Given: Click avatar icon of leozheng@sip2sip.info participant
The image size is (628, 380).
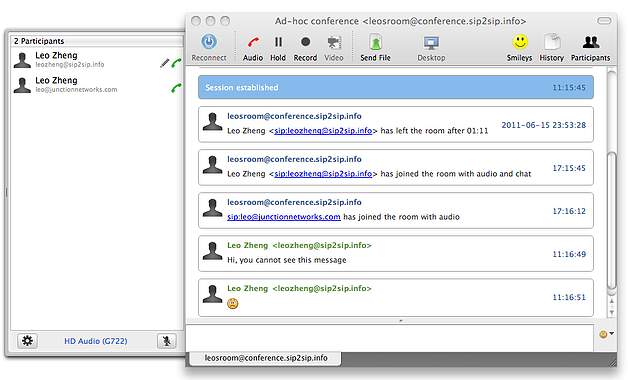Looking at the screenshot, I should click(x=22, y=60).
